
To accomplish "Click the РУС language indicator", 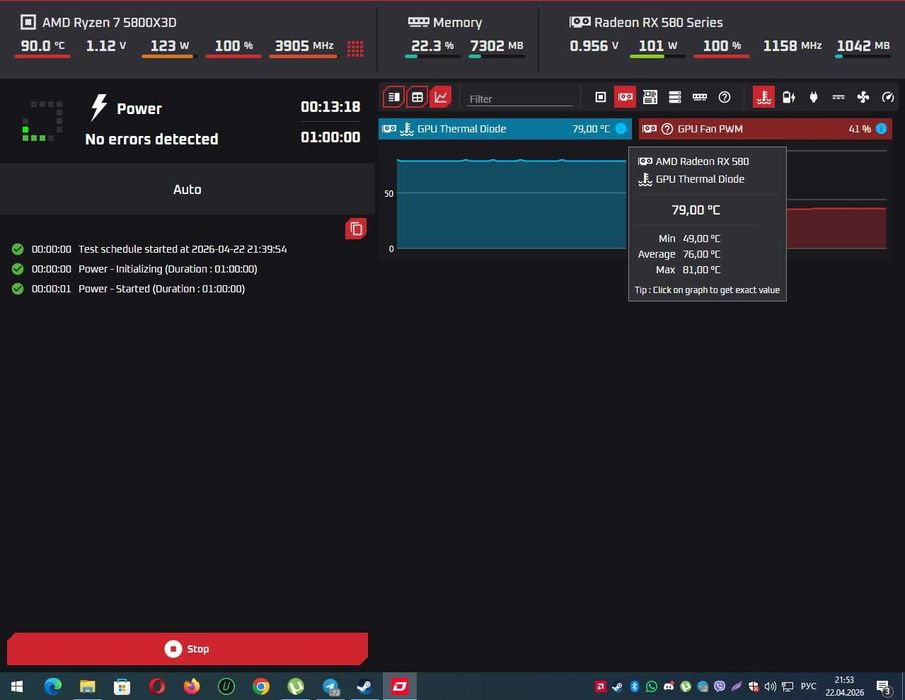I will (808, 686).
